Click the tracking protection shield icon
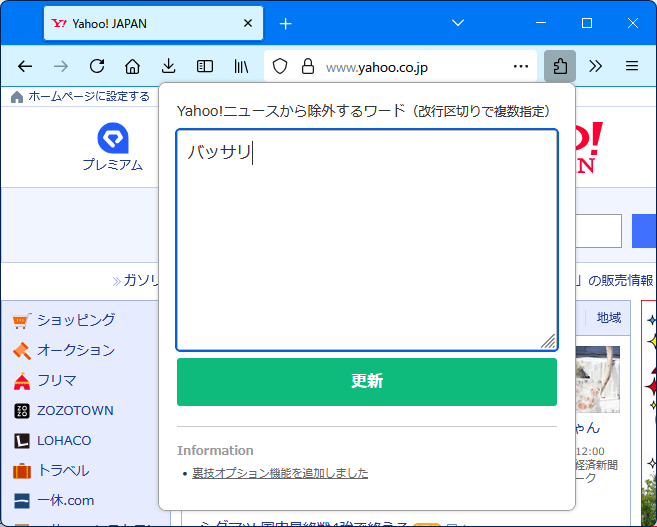Viewport: 657px width, 527px height. click(280, 66)
